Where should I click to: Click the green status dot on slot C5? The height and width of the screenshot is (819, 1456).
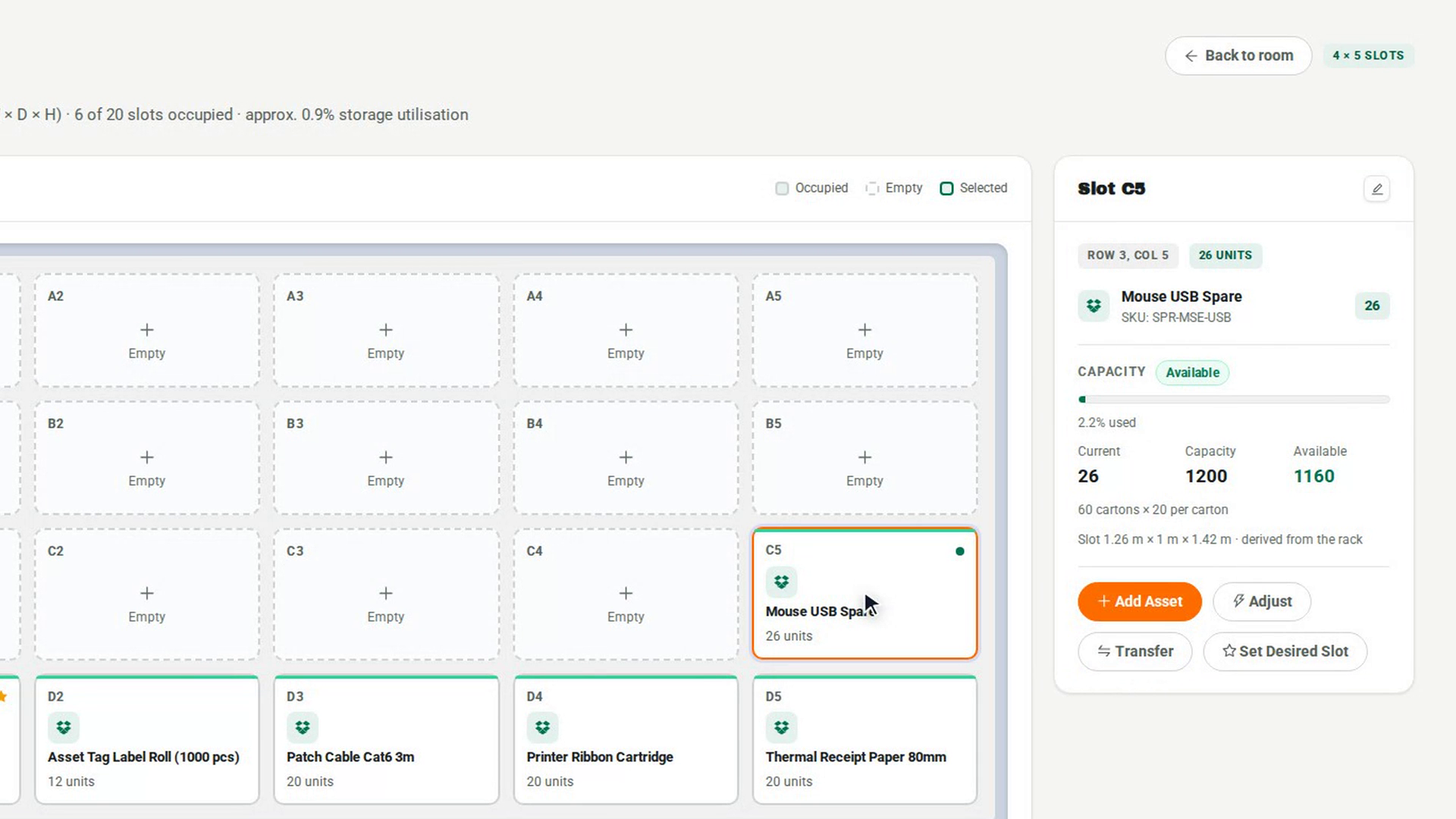coord(960,551)
